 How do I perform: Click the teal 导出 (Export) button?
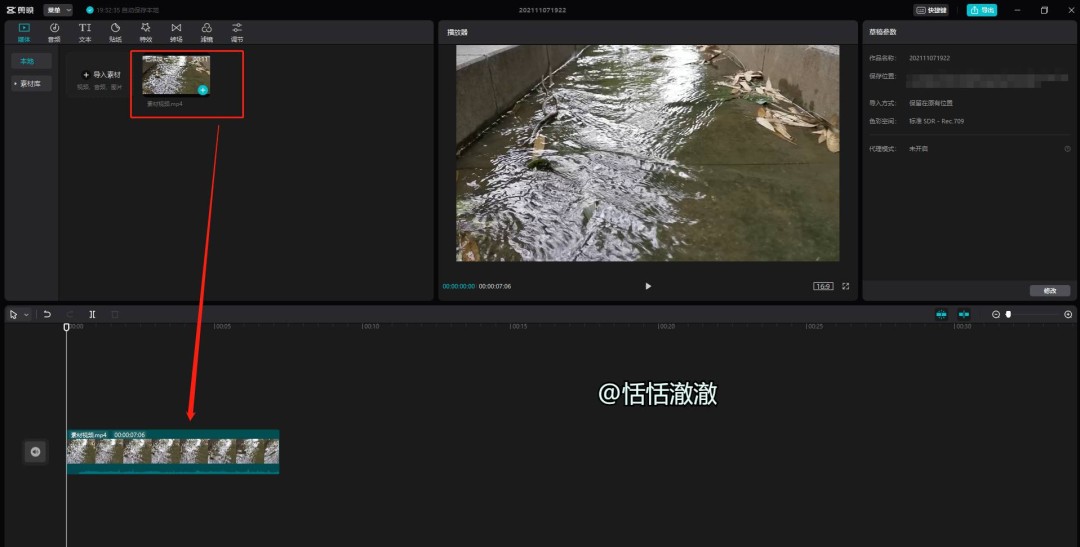coord(981,10)
